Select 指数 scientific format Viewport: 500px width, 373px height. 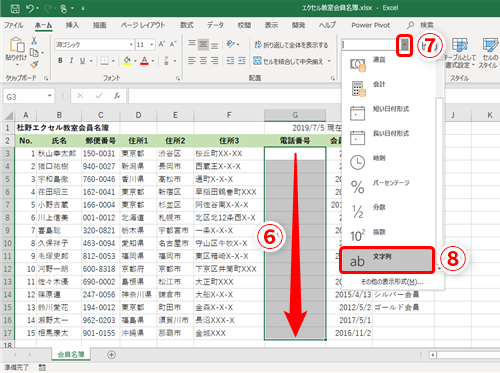pos(388,236)
